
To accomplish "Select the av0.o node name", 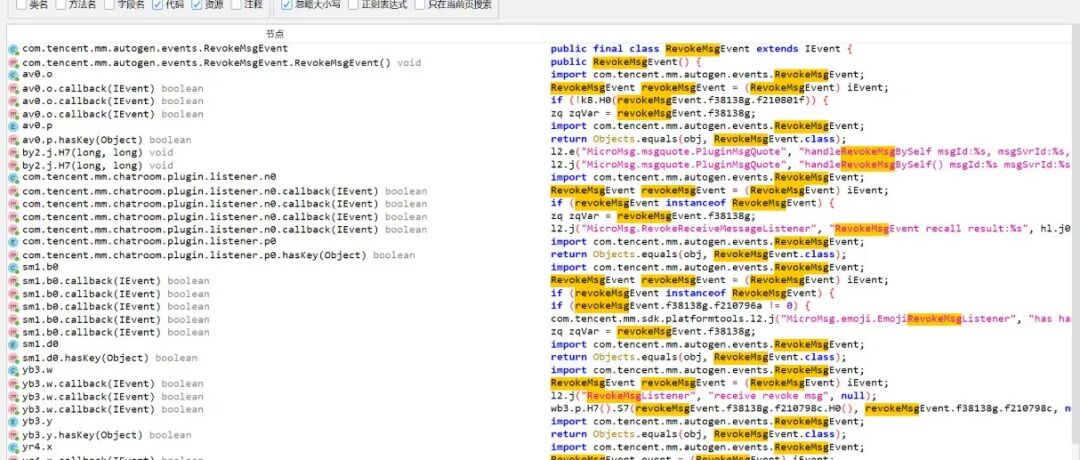I will click(37, 75).
